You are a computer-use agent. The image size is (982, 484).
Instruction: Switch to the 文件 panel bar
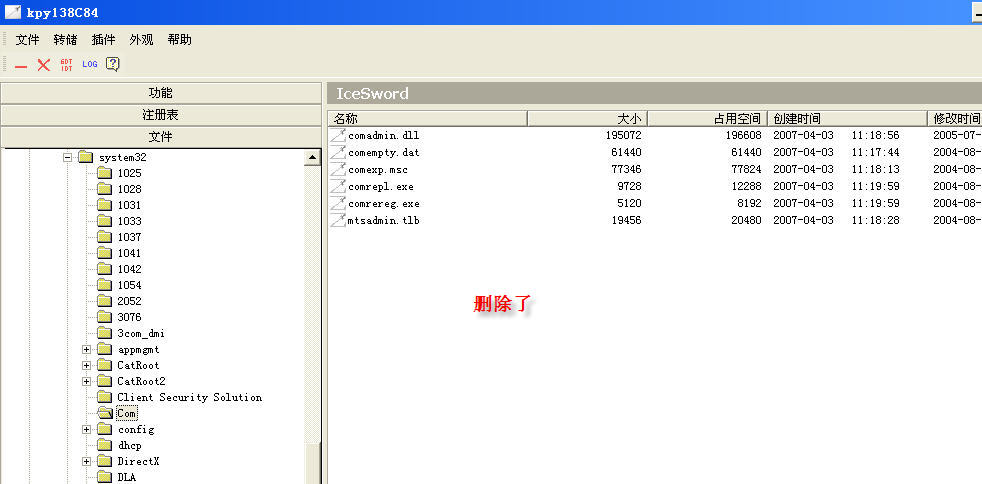[161, 136]
